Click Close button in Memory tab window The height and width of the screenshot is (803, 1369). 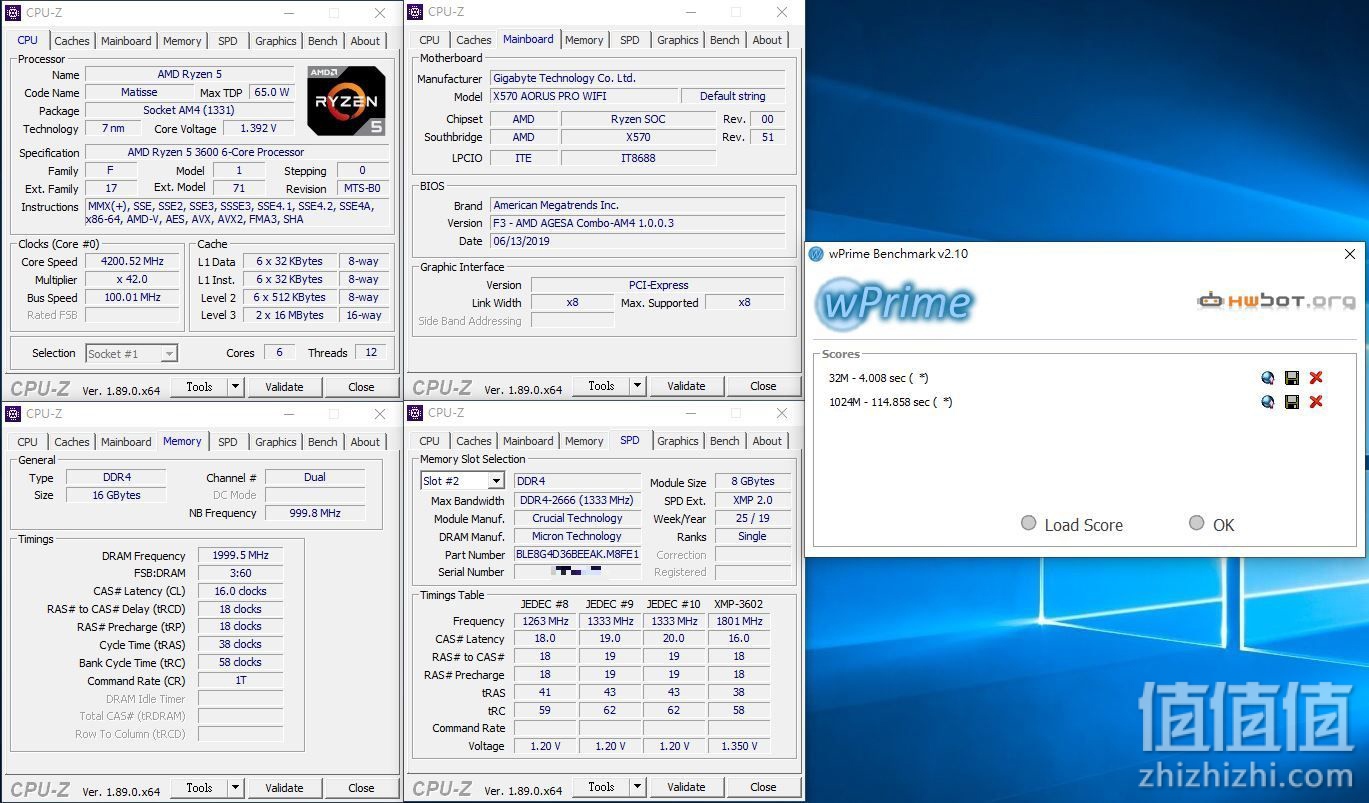pyautogui.click(x=361, y=788)
